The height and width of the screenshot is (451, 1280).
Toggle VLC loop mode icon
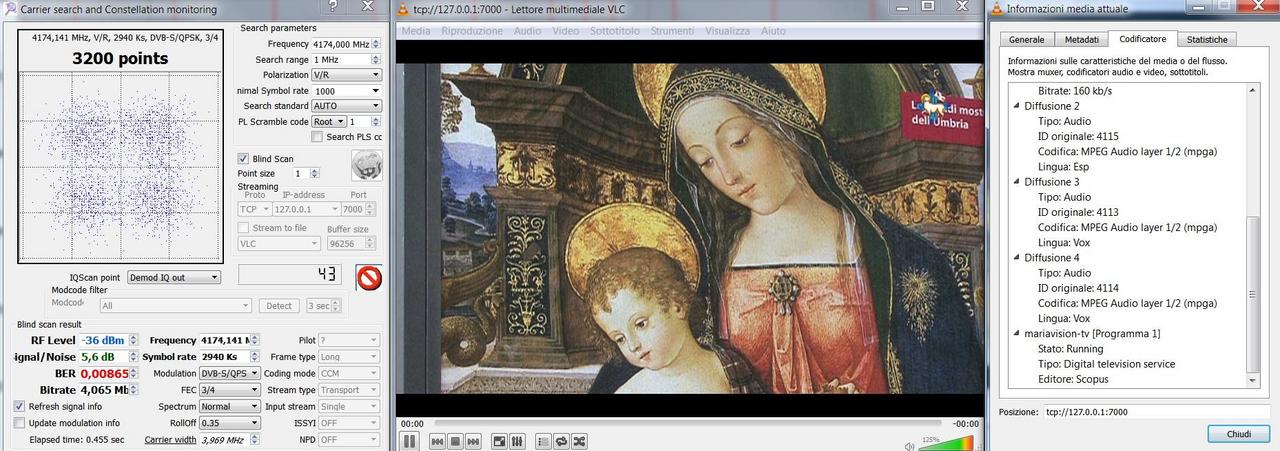(561, 441)
